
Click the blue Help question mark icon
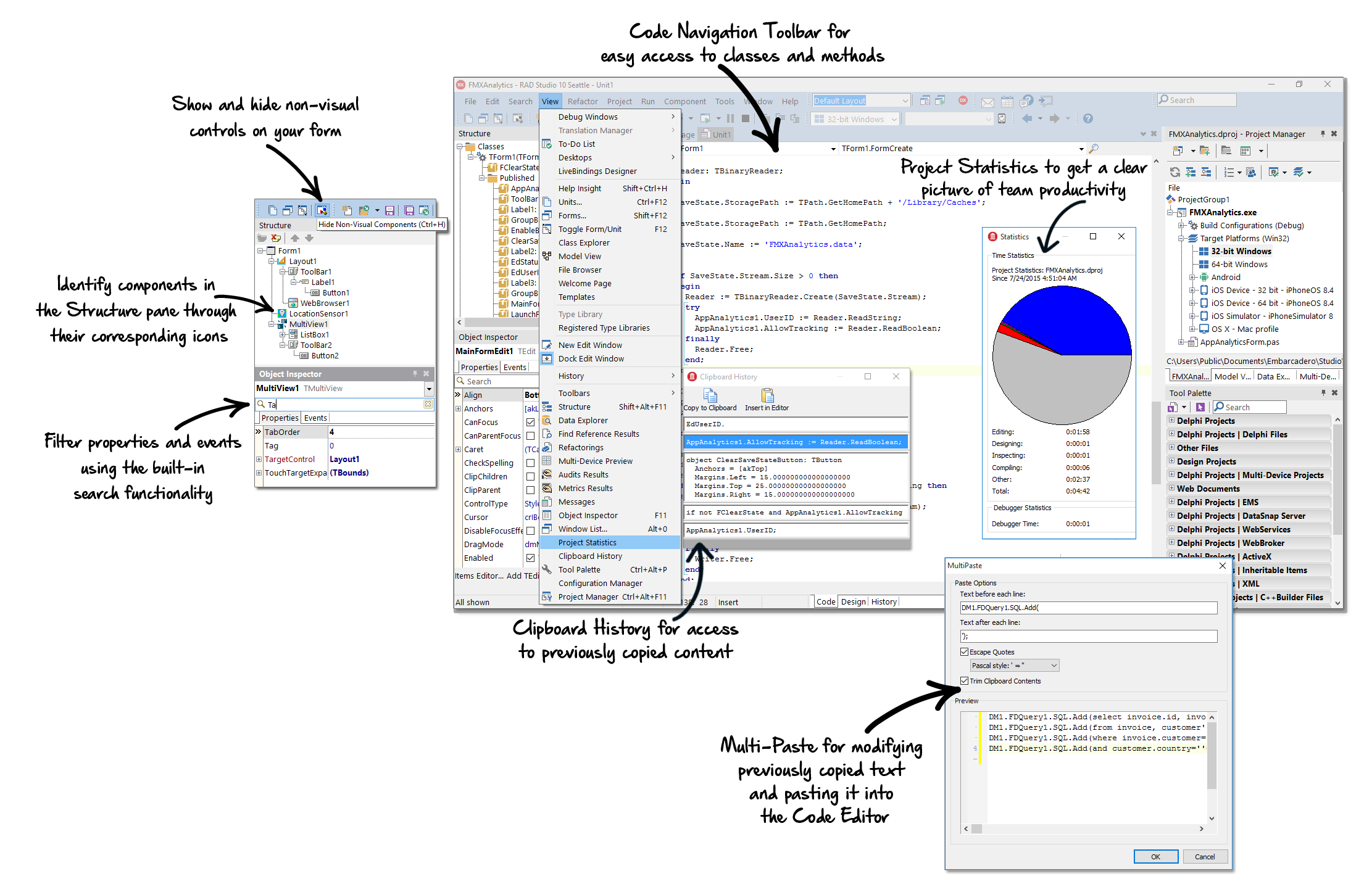[1088, 118]
